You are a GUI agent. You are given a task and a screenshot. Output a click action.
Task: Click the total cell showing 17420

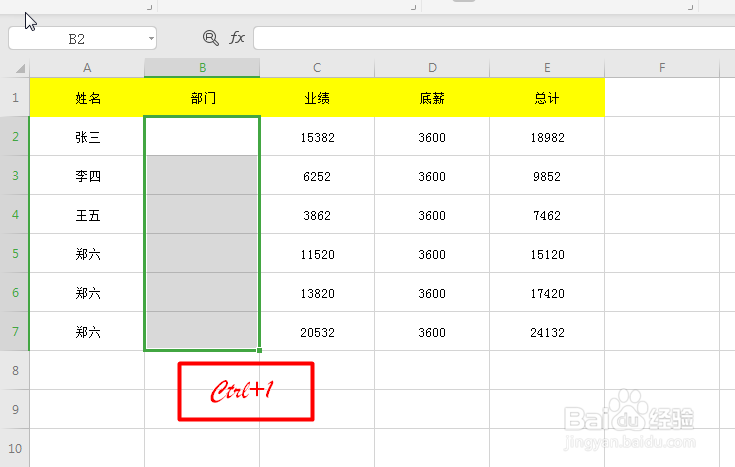coord(547,292)
